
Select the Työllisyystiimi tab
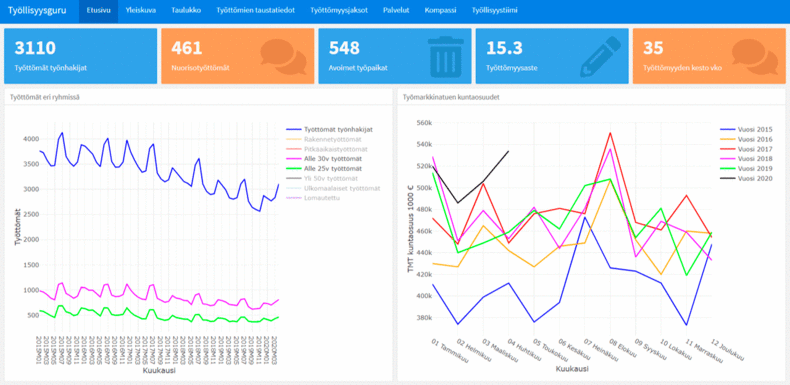tap(494, 10)
